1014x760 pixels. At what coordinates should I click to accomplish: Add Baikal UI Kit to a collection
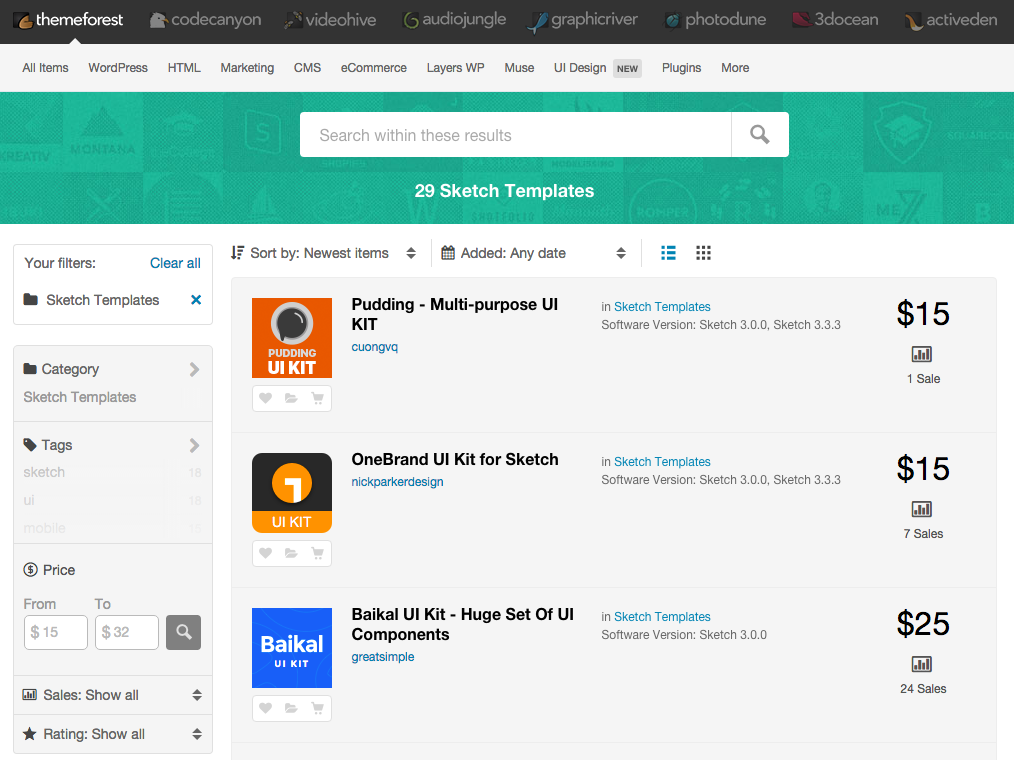(x=291, y=708)
